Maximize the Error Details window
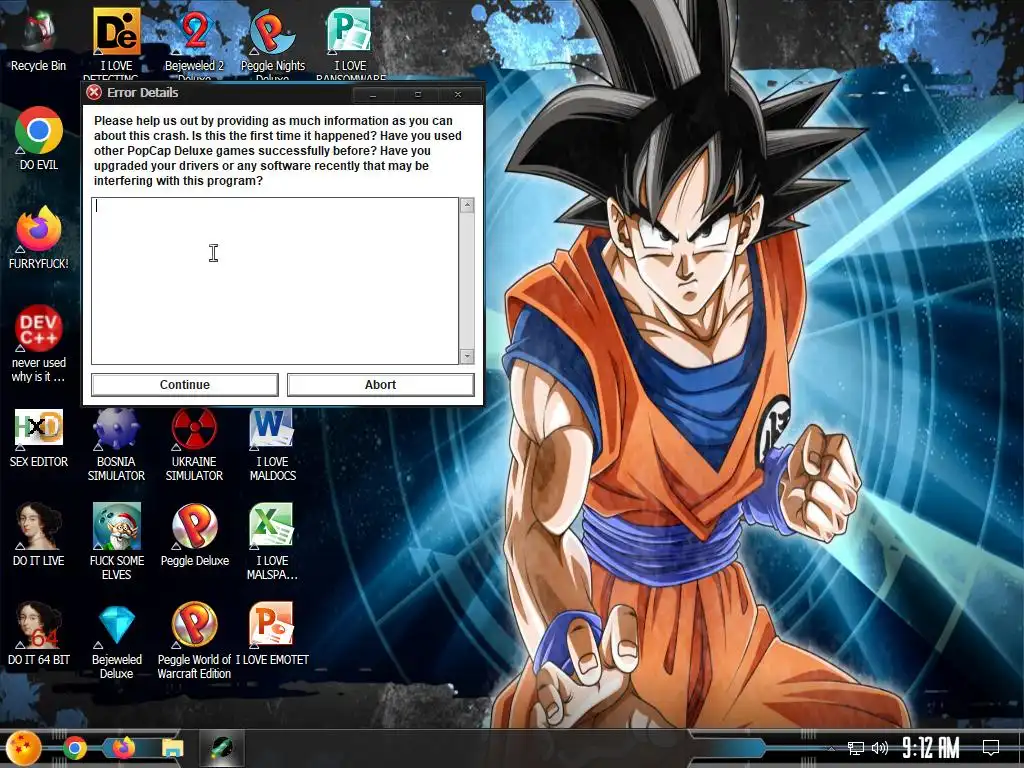The width and height of the screenshot is (1024, 768). click(x=418, y=95)
